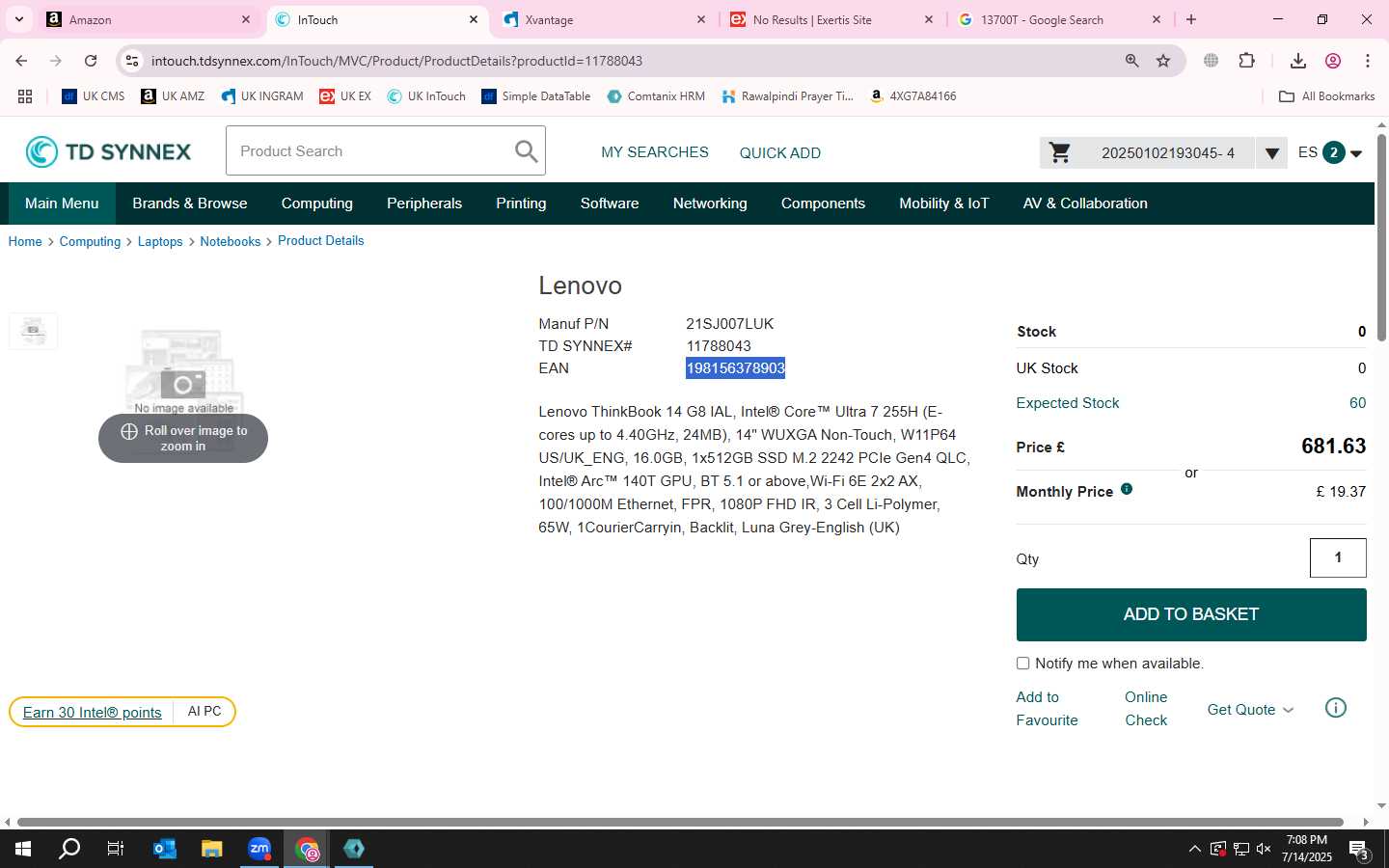Image resolution: width=1389 pixels, height=868 pixels.
Task: Open Task View on taskbar
Action: [116, 849]
